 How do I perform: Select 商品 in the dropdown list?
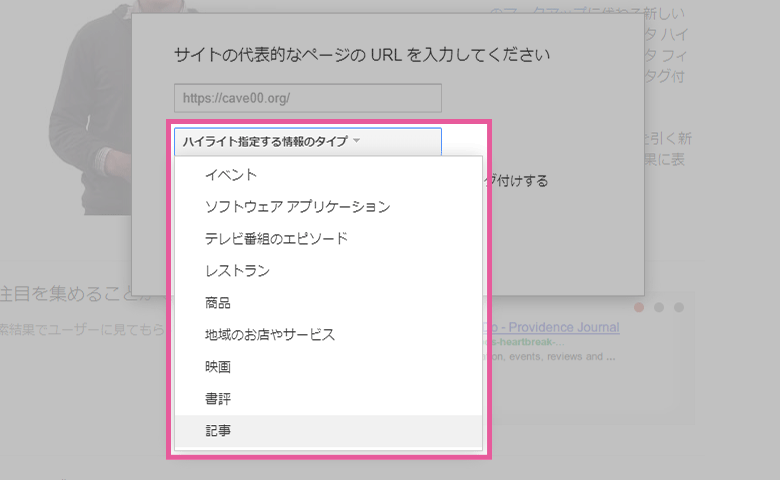328,303
